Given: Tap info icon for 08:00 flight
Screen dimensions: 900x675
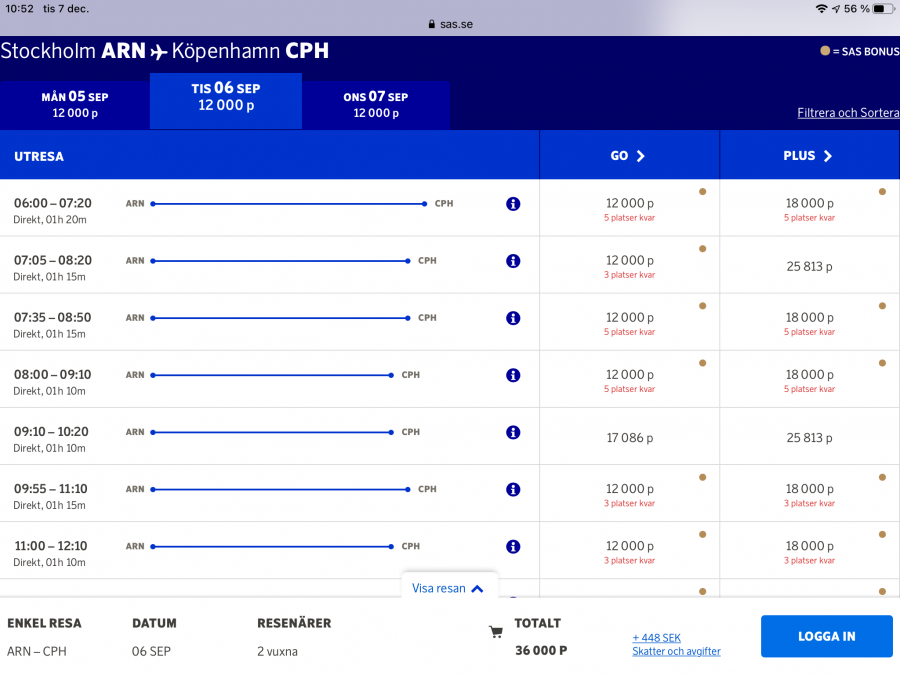Looking at the screenshot, I should [x=513, y=375].
